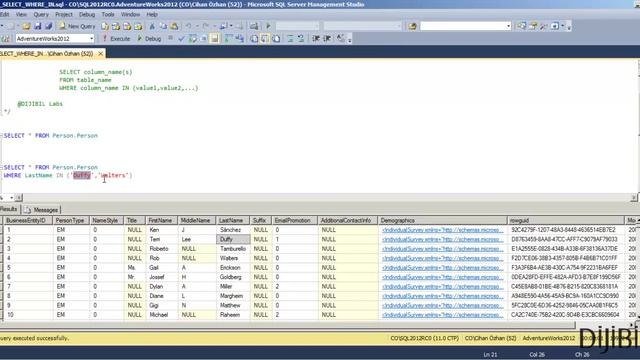This screenshot has width=640, height=360.
Task: Click the New Query button
Action: coord(77,26)
